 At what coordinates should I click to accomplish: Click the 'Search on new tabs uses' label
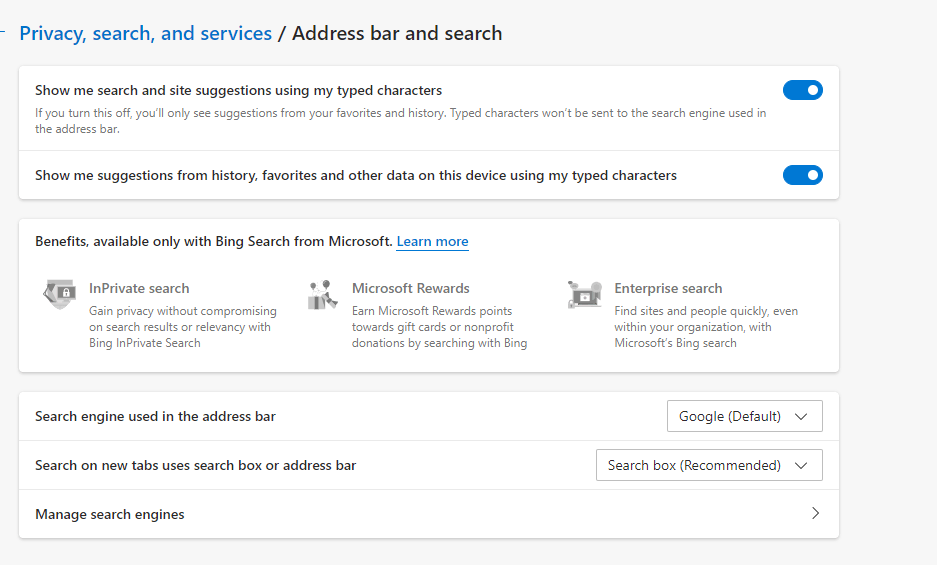[x=195, y=465]
